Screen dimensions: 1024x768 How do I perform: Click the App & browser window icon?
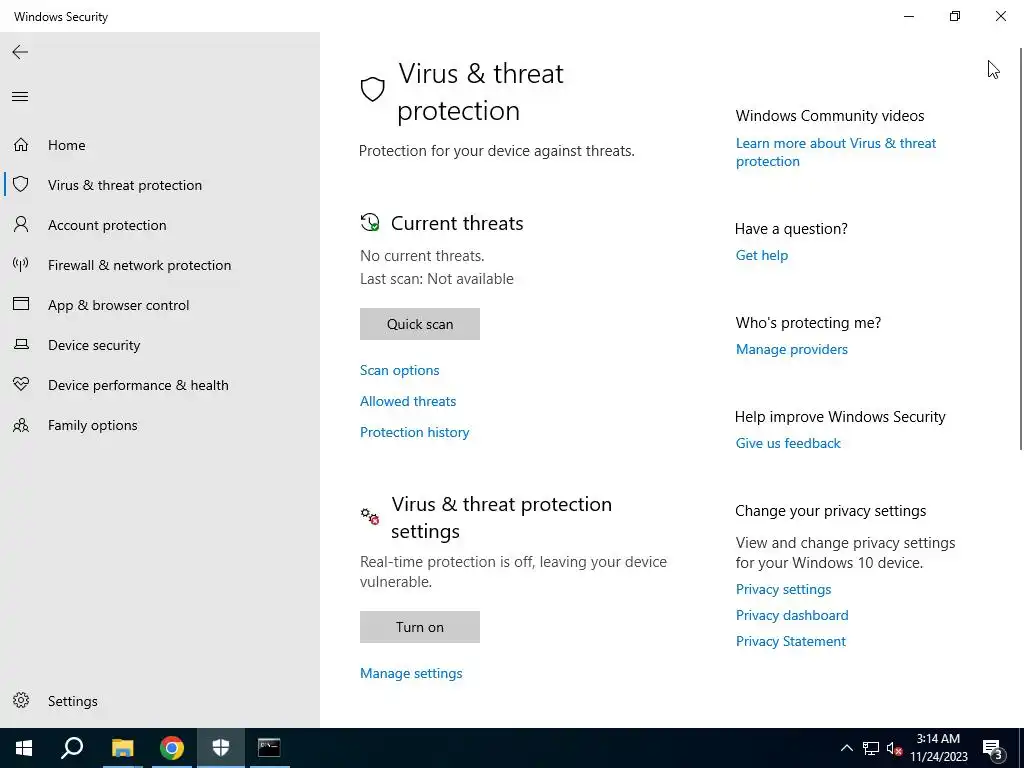coord(21,304)
